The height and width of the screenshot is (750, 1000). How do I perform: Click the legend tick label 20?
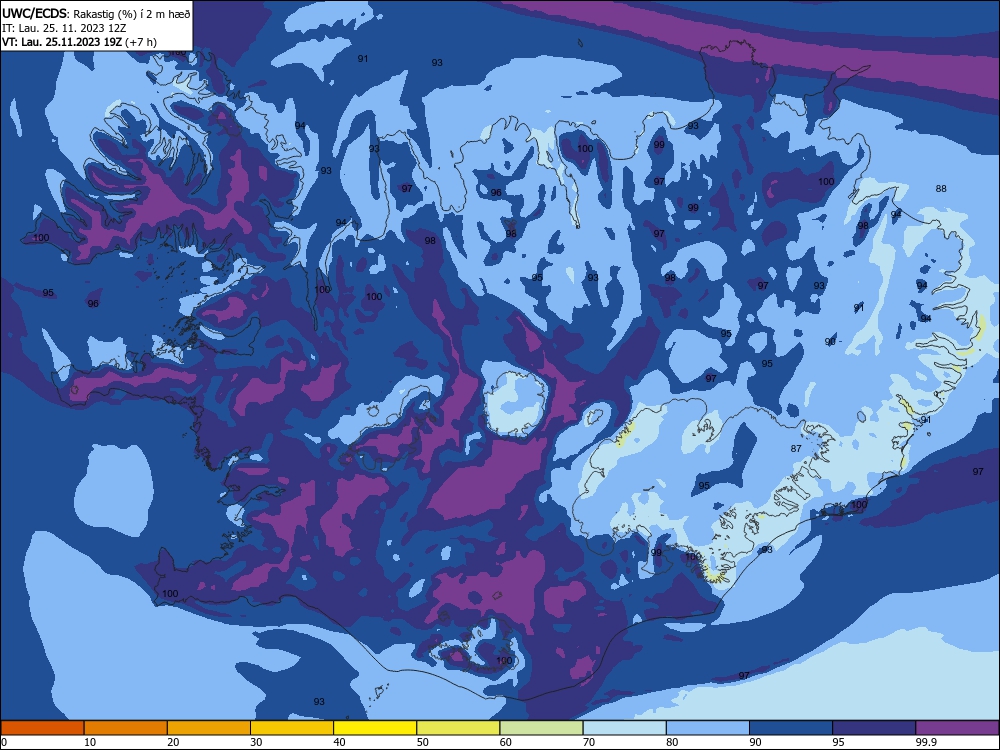coord(173,742)
